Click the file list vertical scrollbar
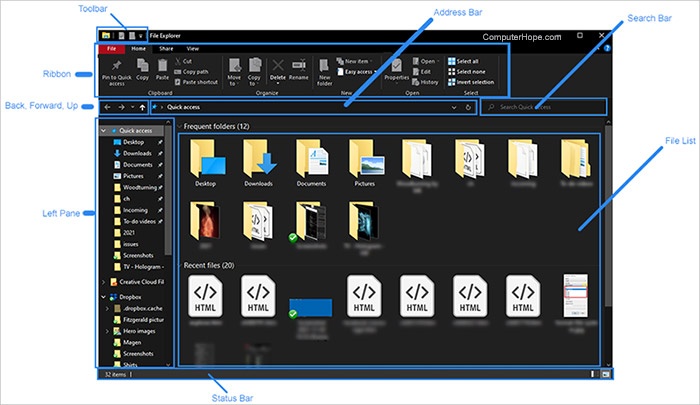This screenshot has height=405, width=700. [608, 217]
